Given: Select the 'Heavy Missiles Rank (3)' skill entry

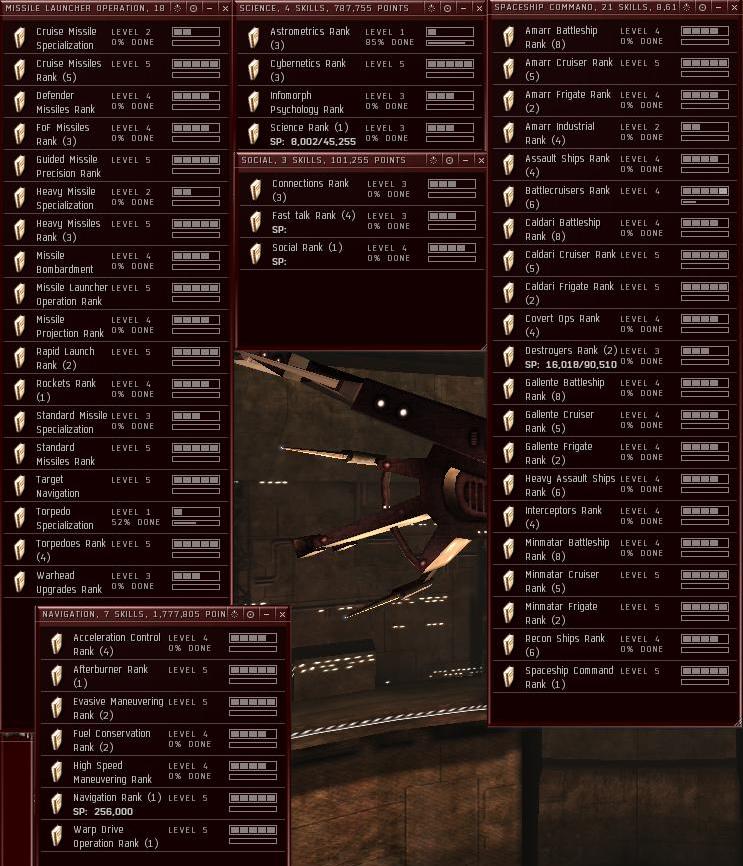Looking at the screenshot, I should coord(116,230).
